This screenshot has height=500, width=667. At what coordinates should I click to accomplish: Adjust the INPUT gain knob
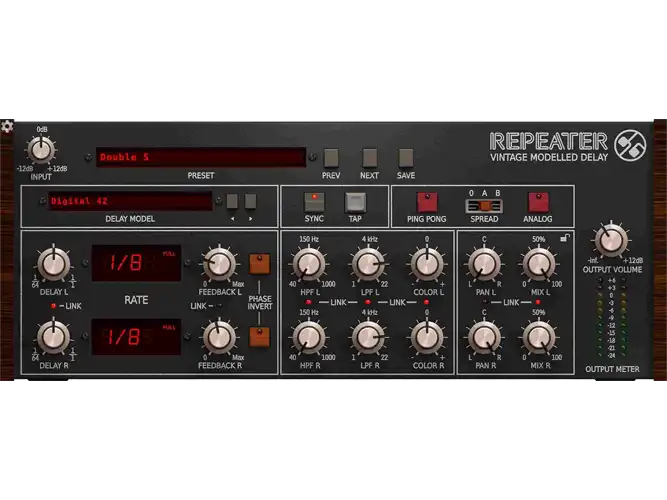click(41, 150)
